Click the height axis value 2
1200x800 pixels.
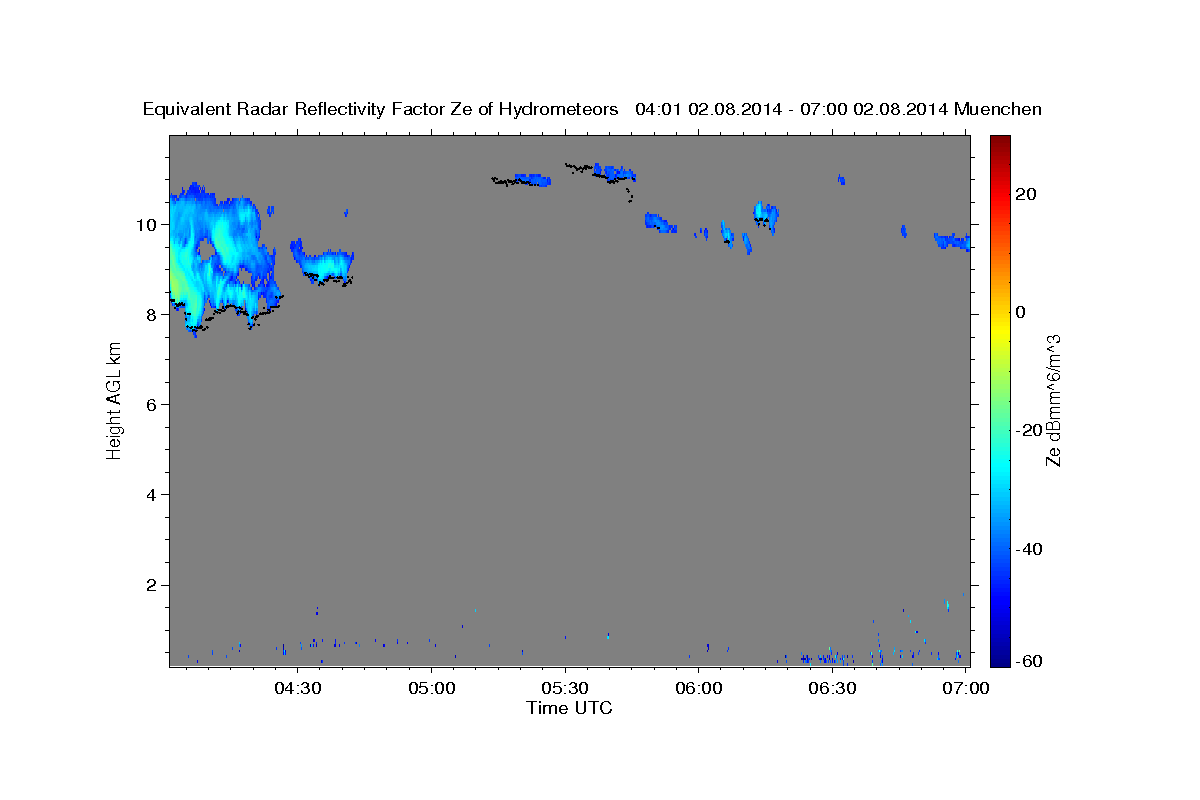click(x=153, y=584)
